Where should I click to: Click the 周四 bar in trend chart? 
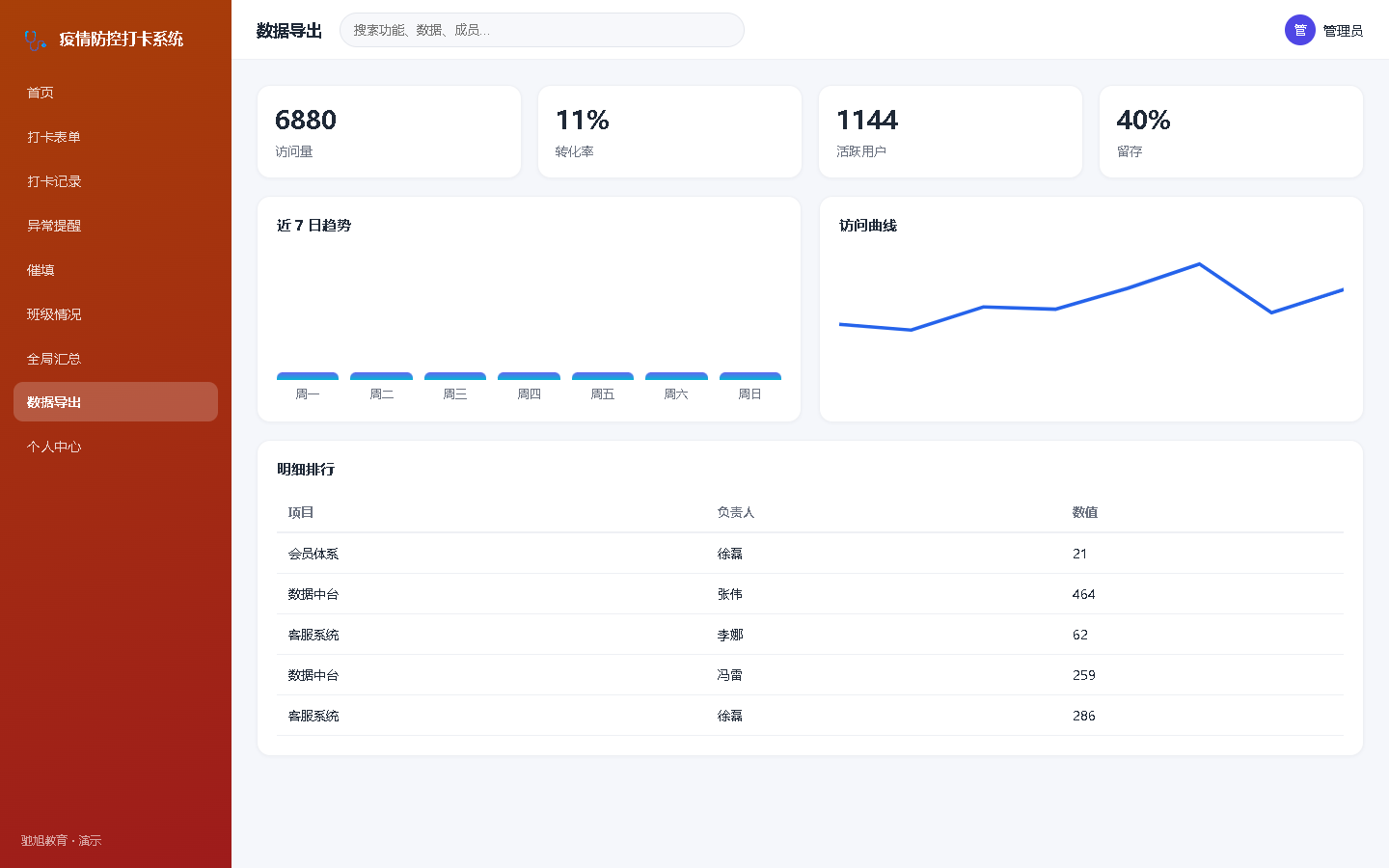coord(529,376)
